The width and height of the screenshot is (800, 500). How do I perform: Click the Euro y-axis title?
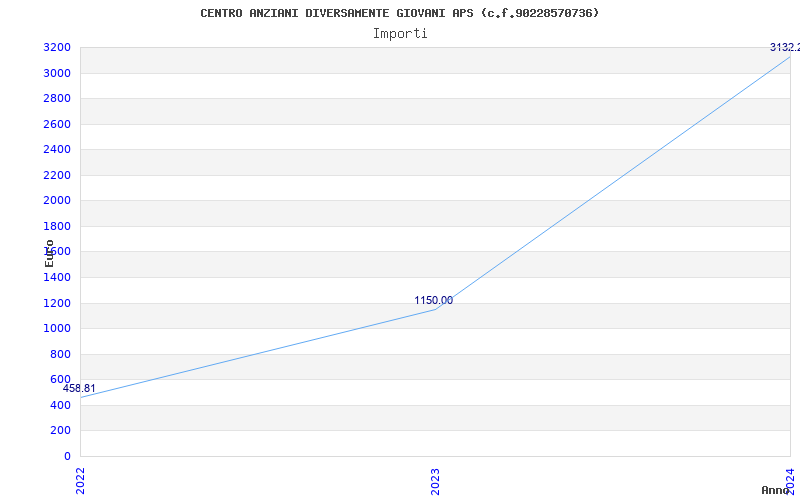point(49,254)
